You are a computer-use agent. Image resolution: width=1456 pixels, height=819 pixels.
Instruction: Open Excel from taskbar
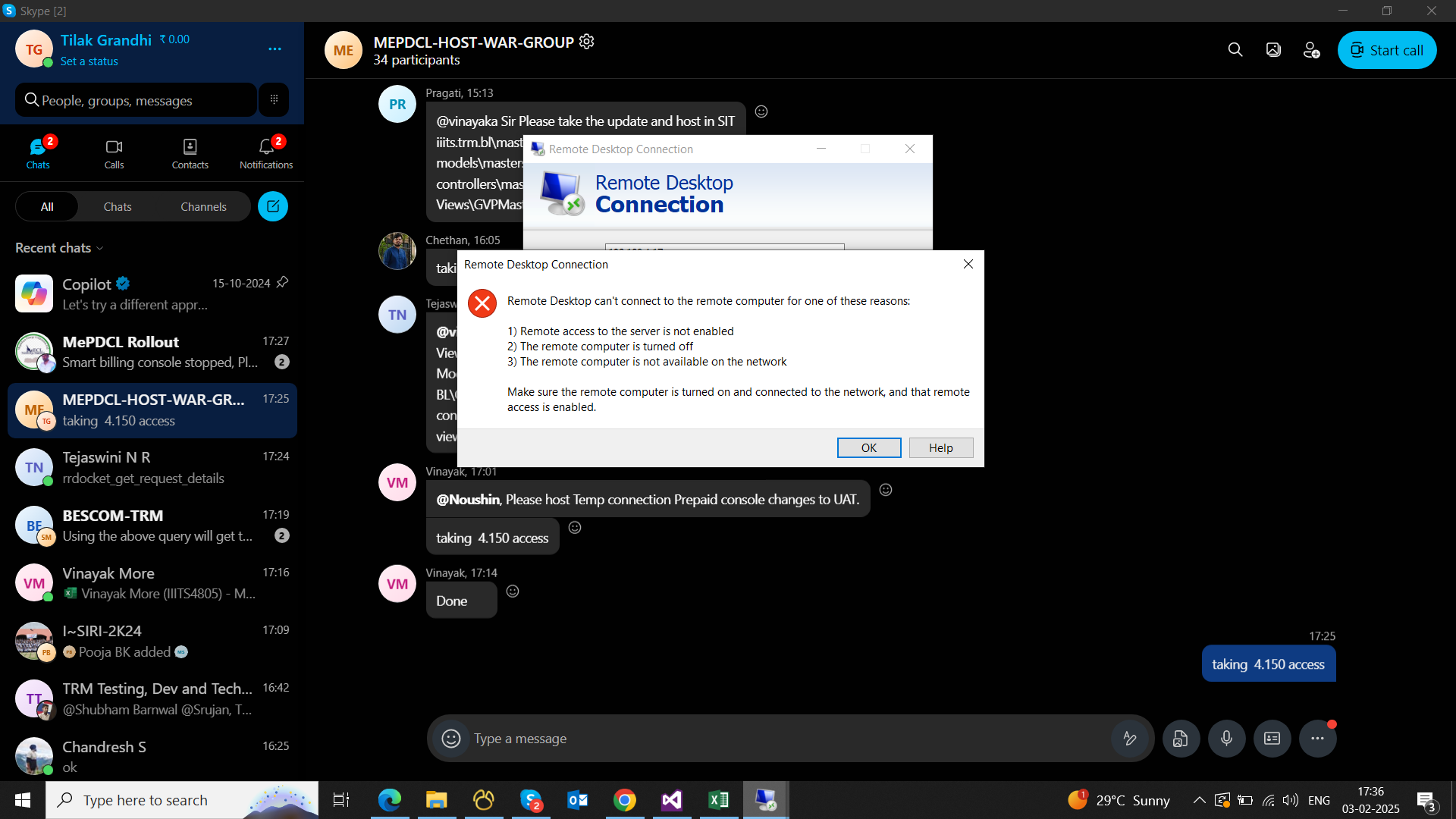pyautogui.click(x=719, y=800)
